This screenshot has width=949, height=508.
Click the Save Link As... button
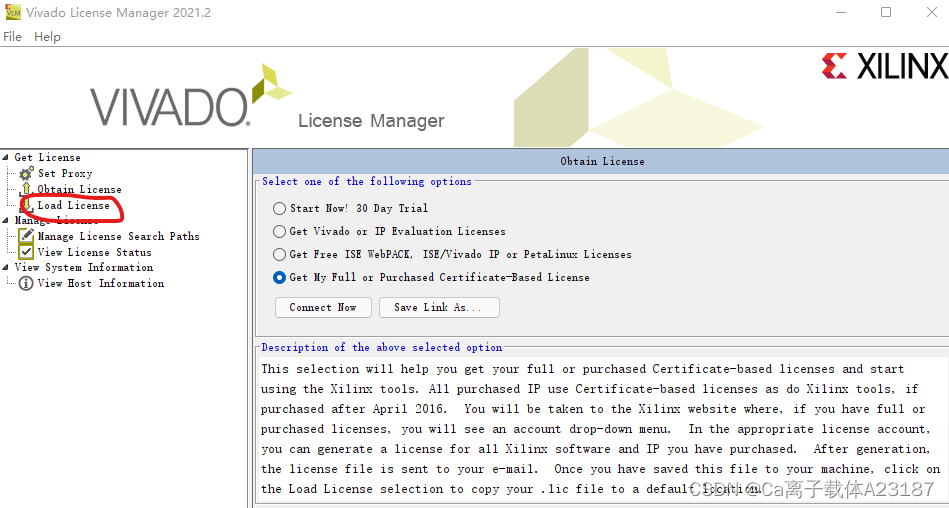coord(439,308)
